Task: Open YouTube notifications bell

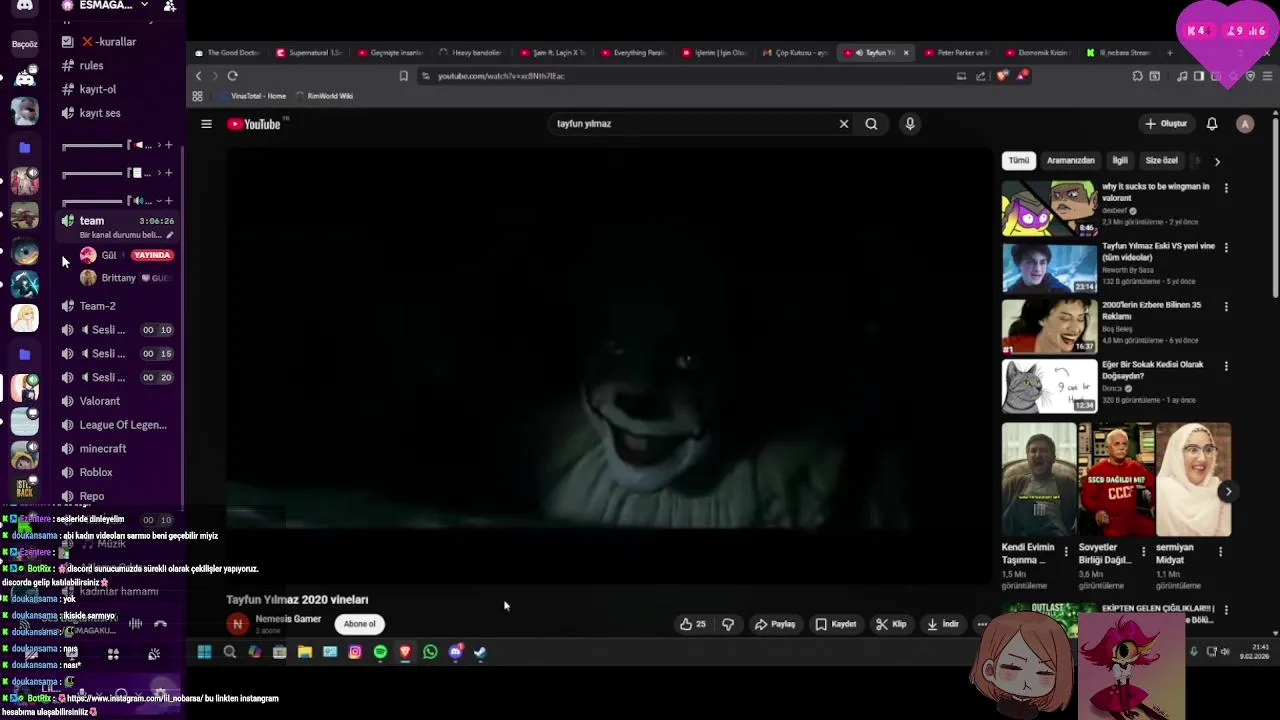Action: point(1212,124)
